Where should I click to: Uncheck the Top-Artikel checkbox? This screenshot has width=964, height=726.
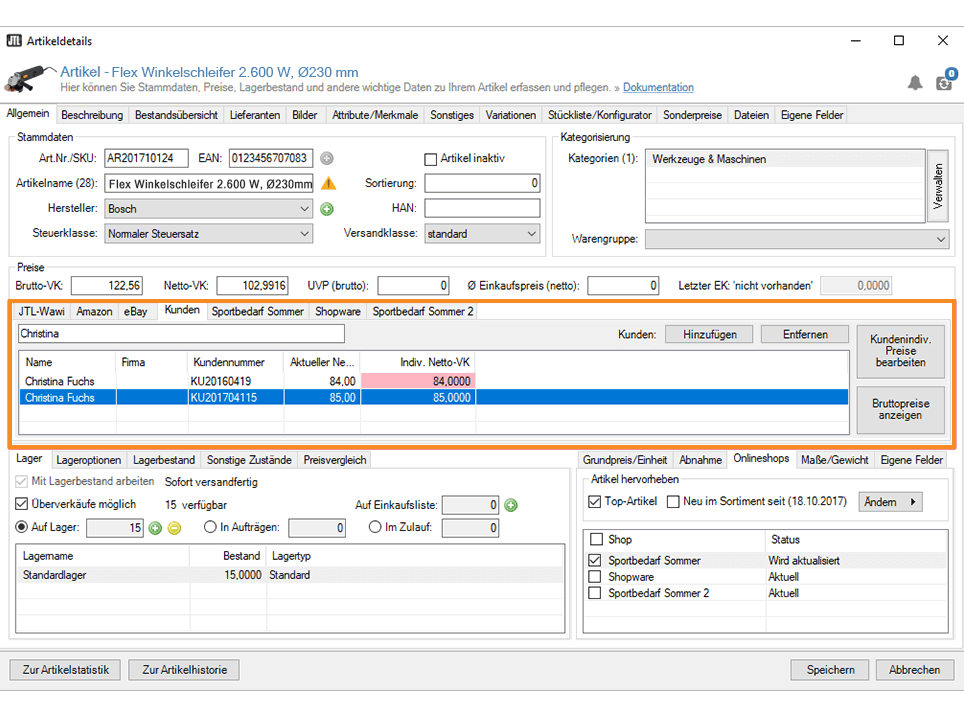[595, 502]
